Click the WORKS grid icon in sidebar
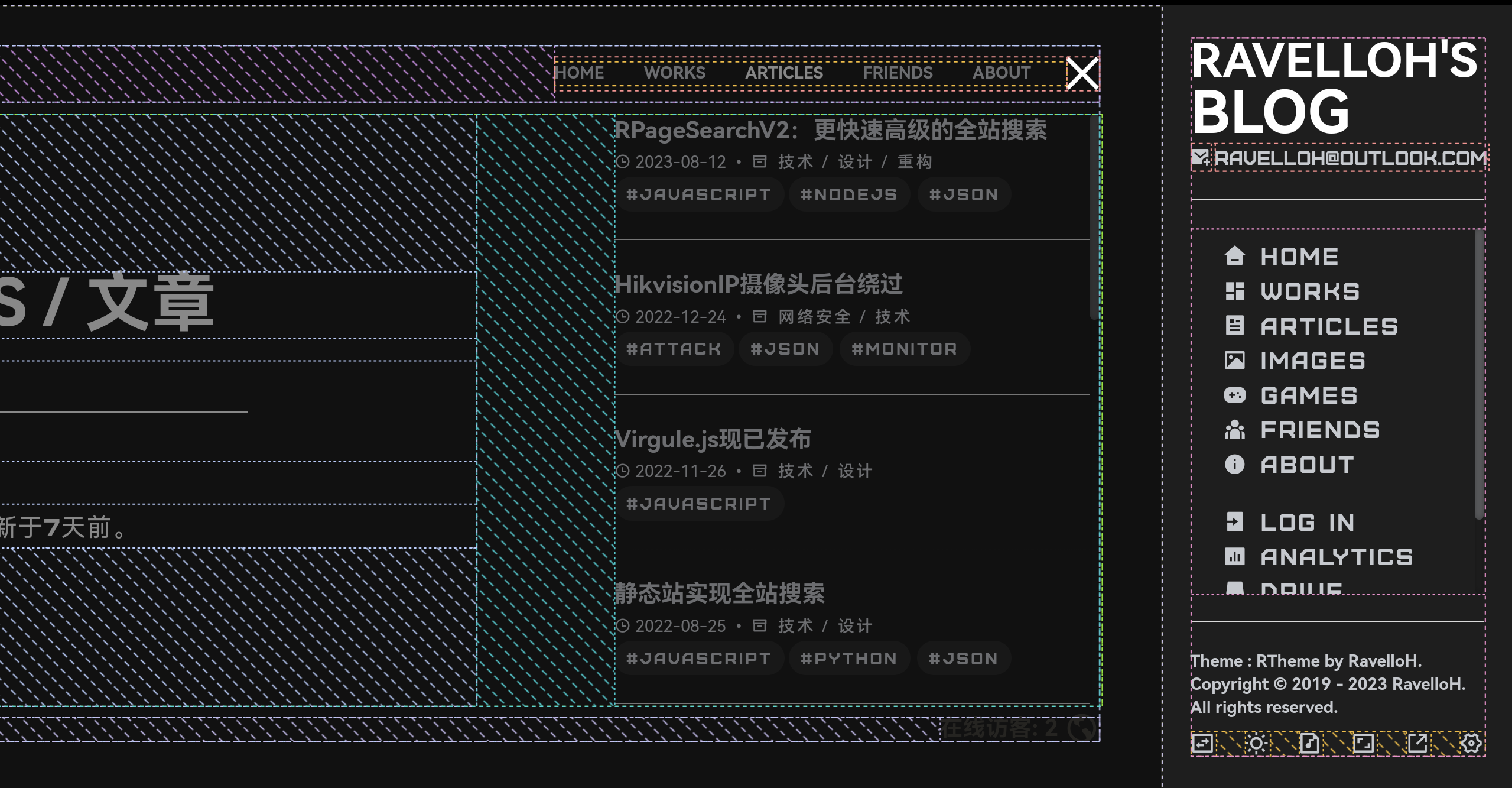The height and width of the screenshot is (788, 1512). 1233,290
